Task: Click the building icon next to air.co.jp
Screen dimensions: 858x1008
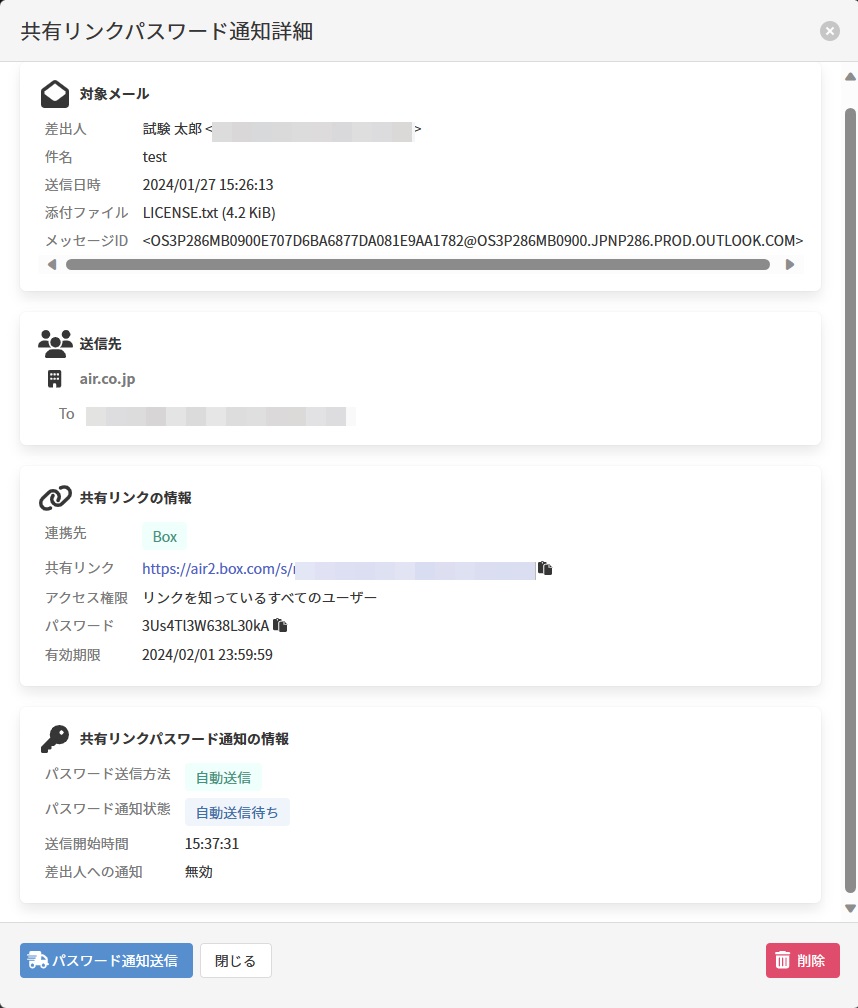Action: click(55, 379)
